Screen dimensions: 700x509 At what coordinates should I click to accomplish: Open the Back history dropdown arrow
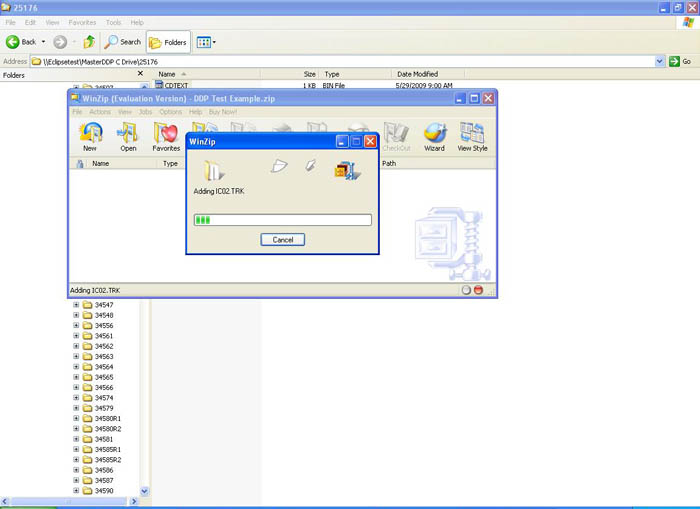43,42
